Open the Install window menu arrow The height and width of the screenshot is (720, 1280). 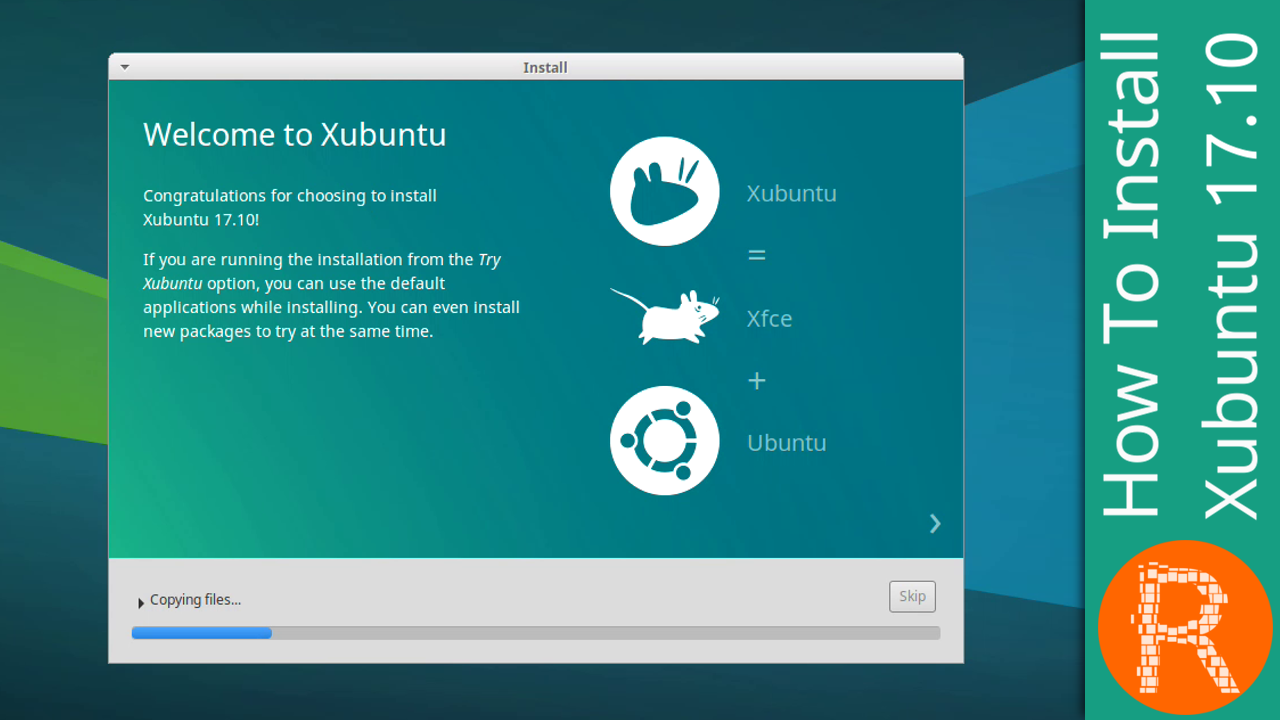125,67
